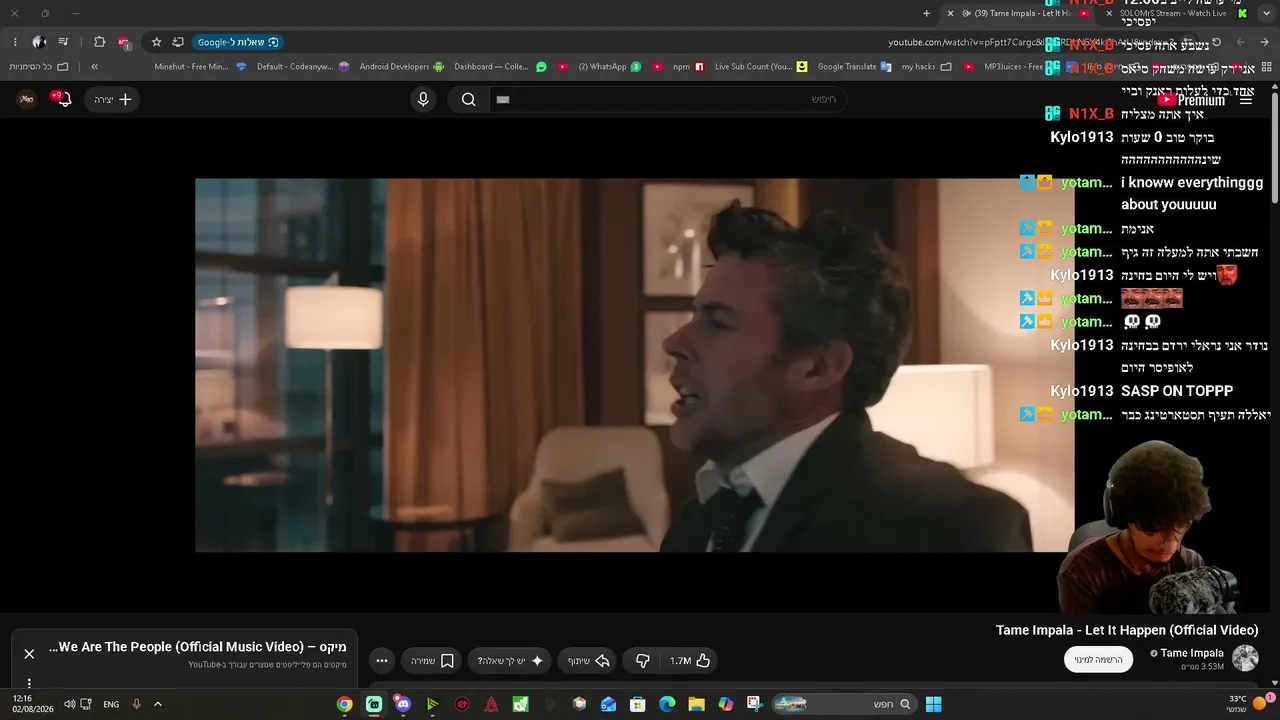Image resolution: width=1280 pixels, height=720 pixels.
Task: Open the YouTube account avatar
Action: (x=27, y=99)
